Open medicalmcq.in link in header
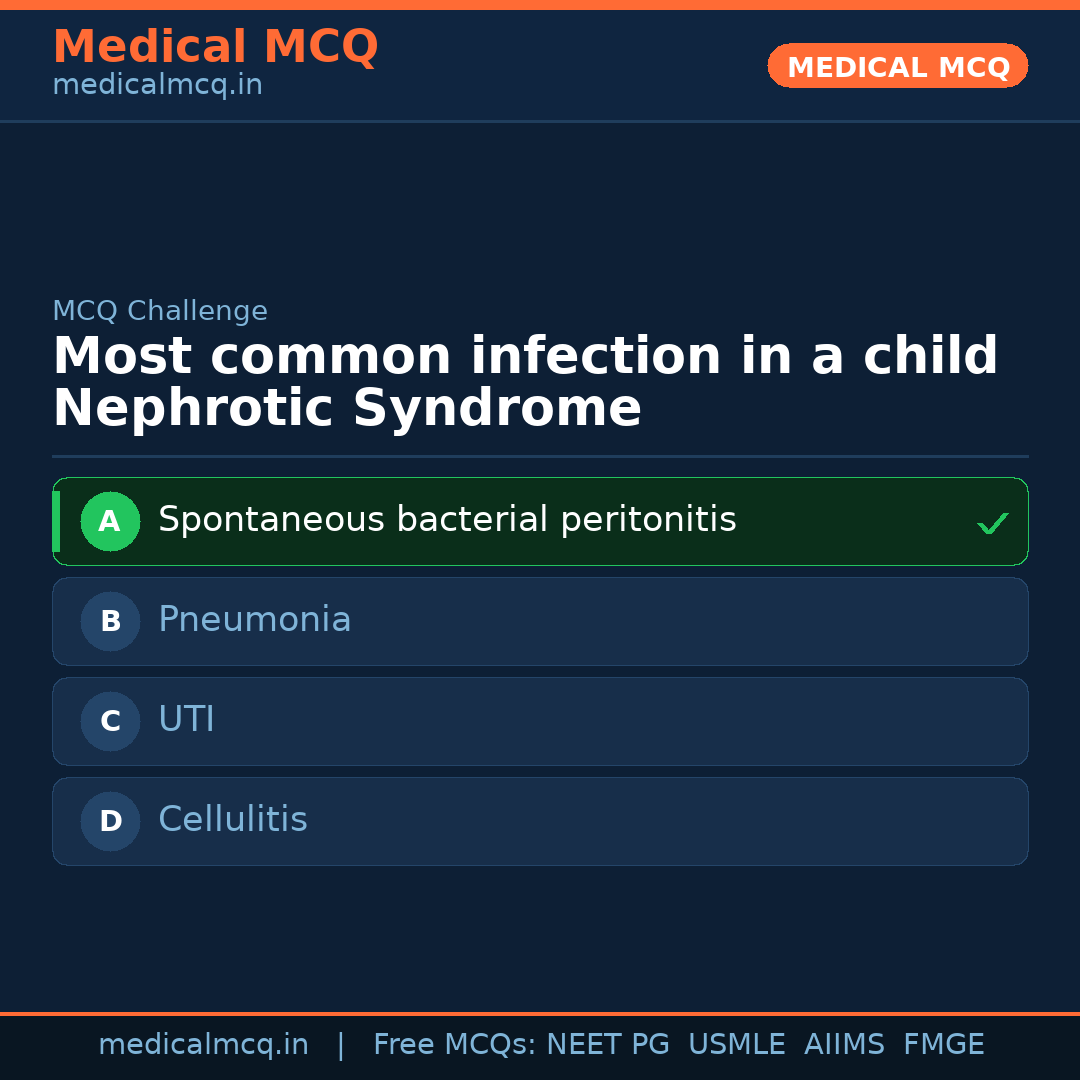 [x=157, y=86]
